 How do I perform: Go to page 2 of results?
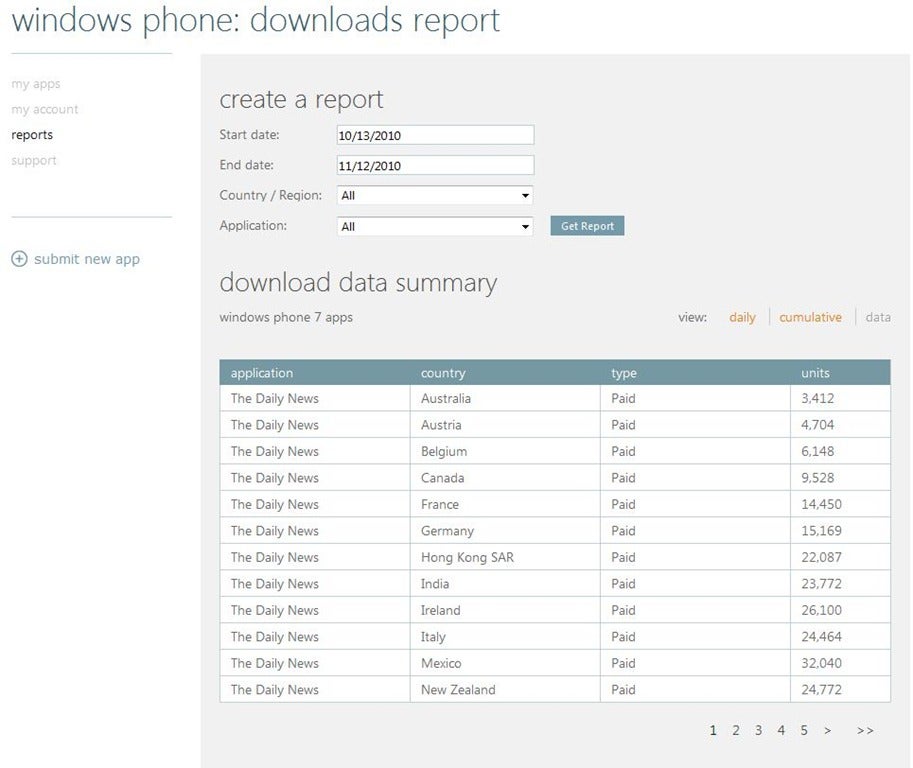coord(736,731)
